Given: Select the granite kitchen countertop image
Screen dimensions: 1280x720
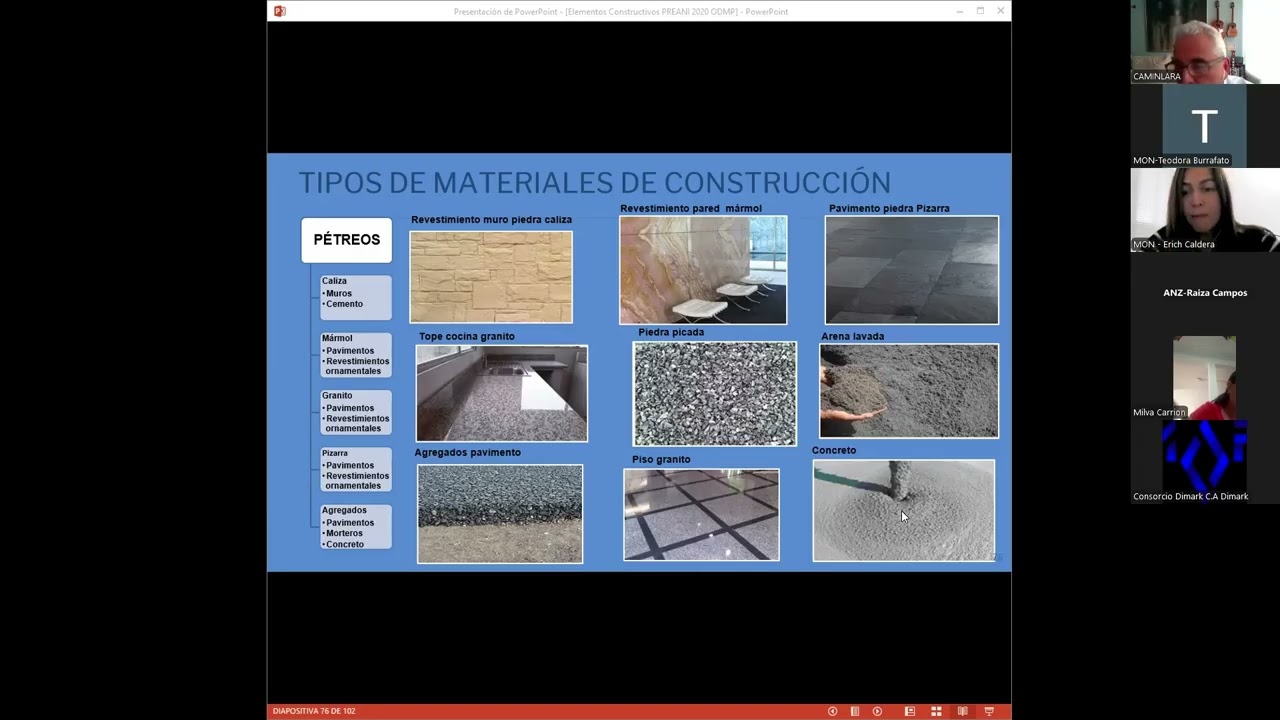Looking at the screenshot, I should 502,393.
